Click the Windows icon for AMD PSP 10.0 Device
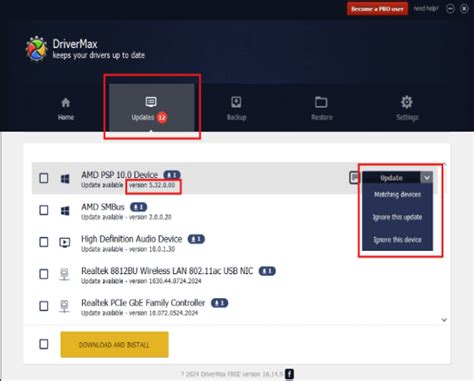The height and width of the screenshot is (381, 474). (65, 179)
